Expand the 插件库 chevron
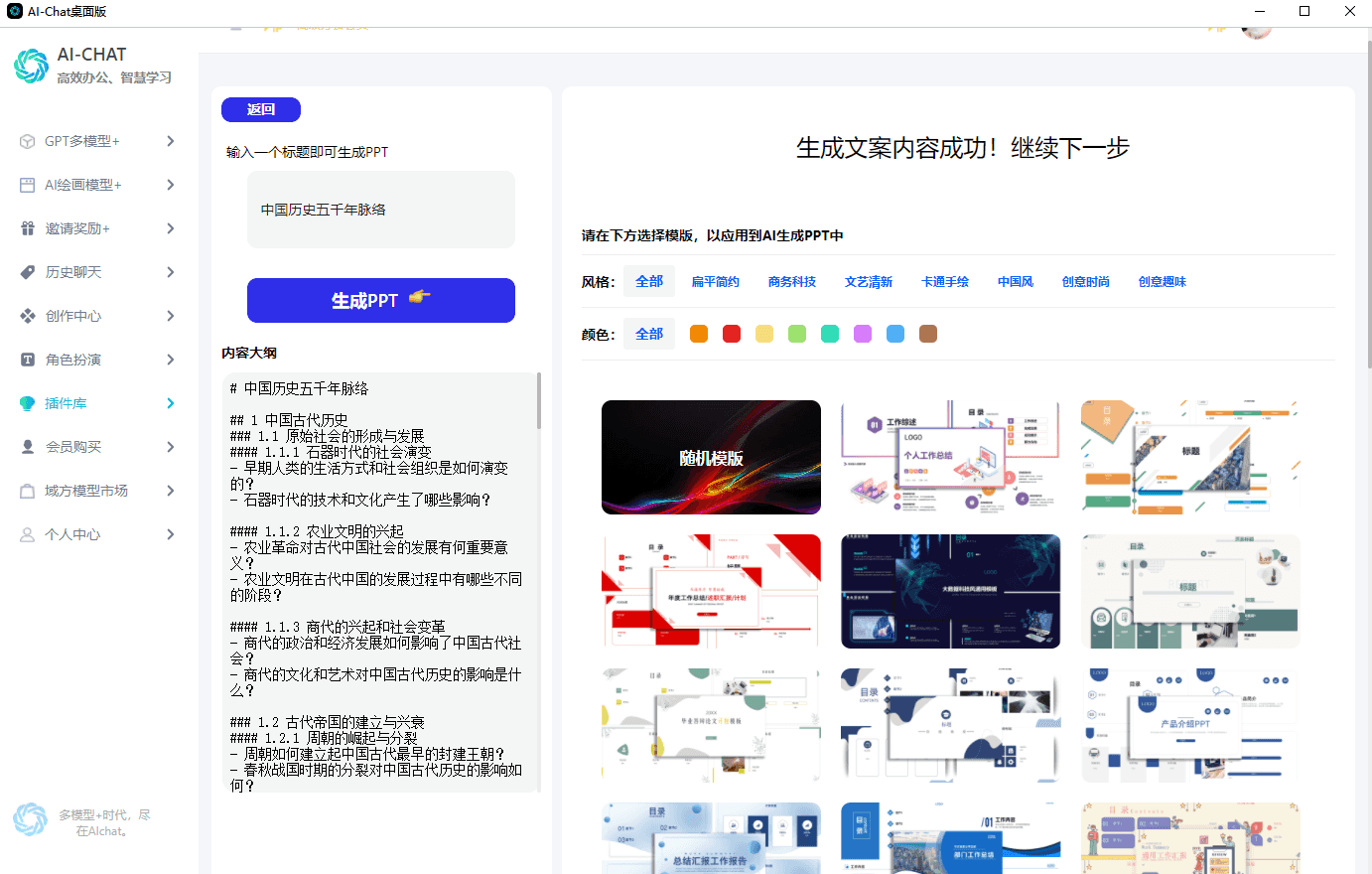This screenshot has height=874, width=1372. point(171,403)
